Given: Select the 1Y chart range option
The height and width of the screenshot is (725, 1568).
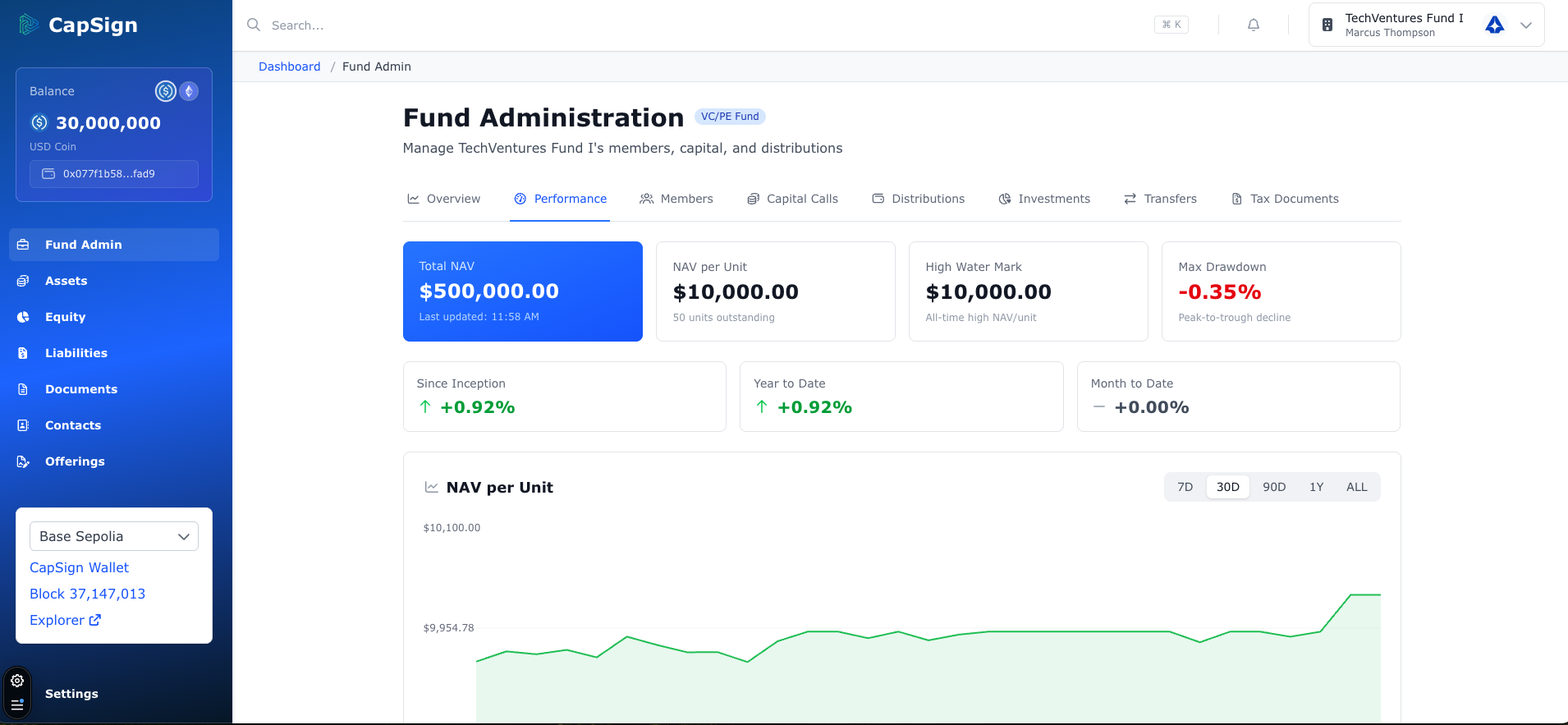Looking at the screenshot, I should point(1316,487).
